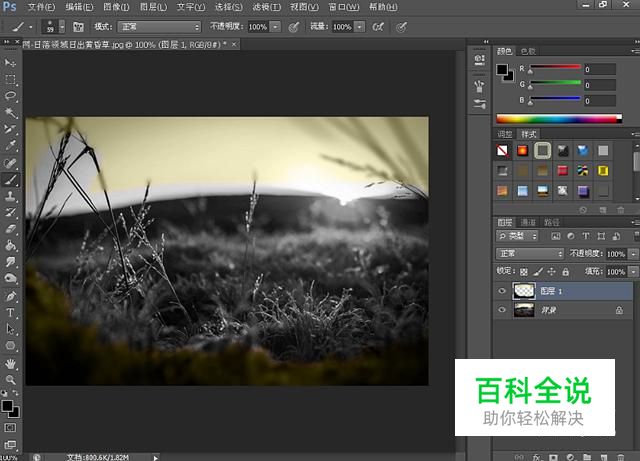Open the painting mode 正常 dropdown
Screen dimensions: 640x461
[x=159, y=27]
